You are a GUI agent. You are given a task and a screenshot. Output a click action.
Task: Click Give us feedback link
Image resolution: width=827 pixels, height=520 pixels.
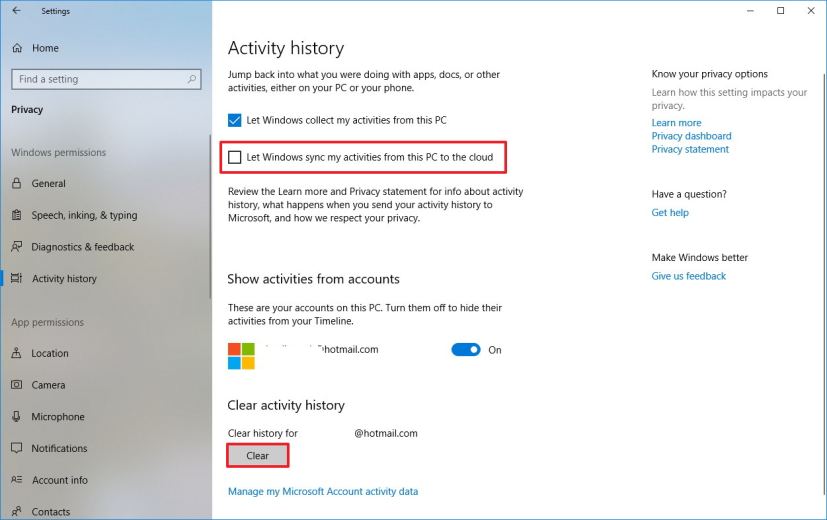[x=688, y=276]
